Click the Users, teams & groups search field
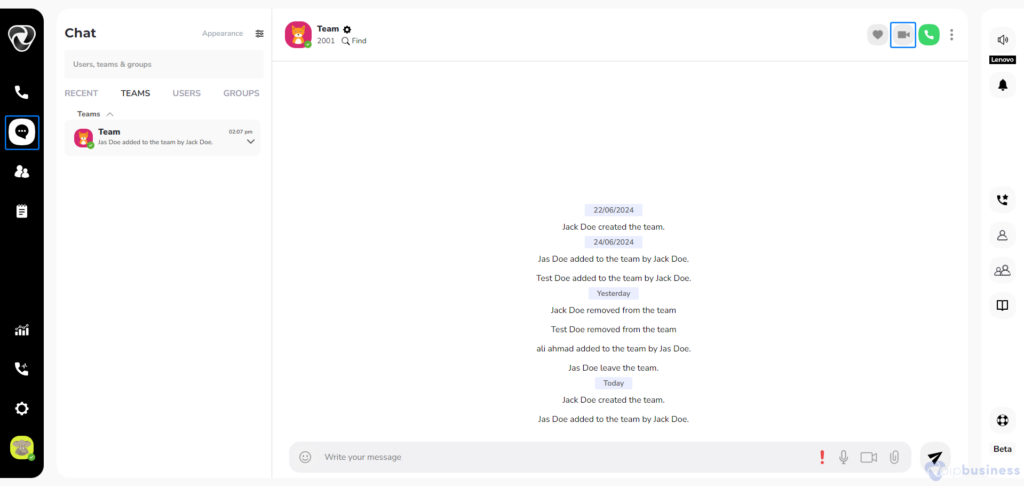 point(164,65)
